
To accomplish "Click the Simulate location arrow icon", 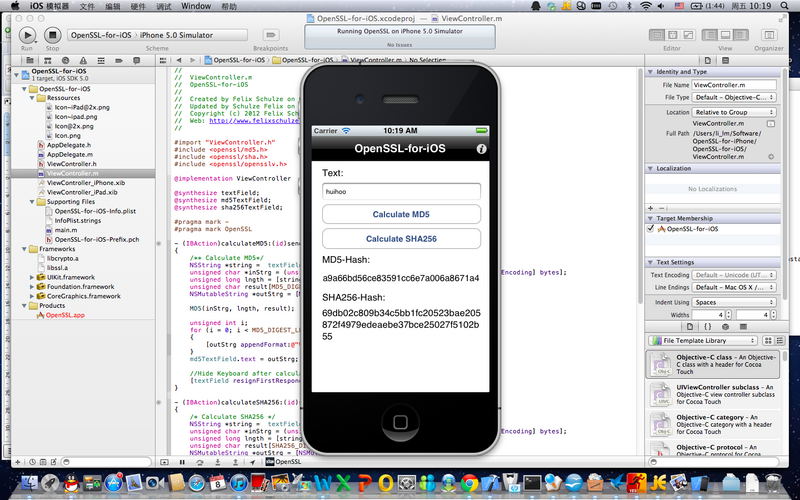I will pyautogui.click(x=253, y=462).
